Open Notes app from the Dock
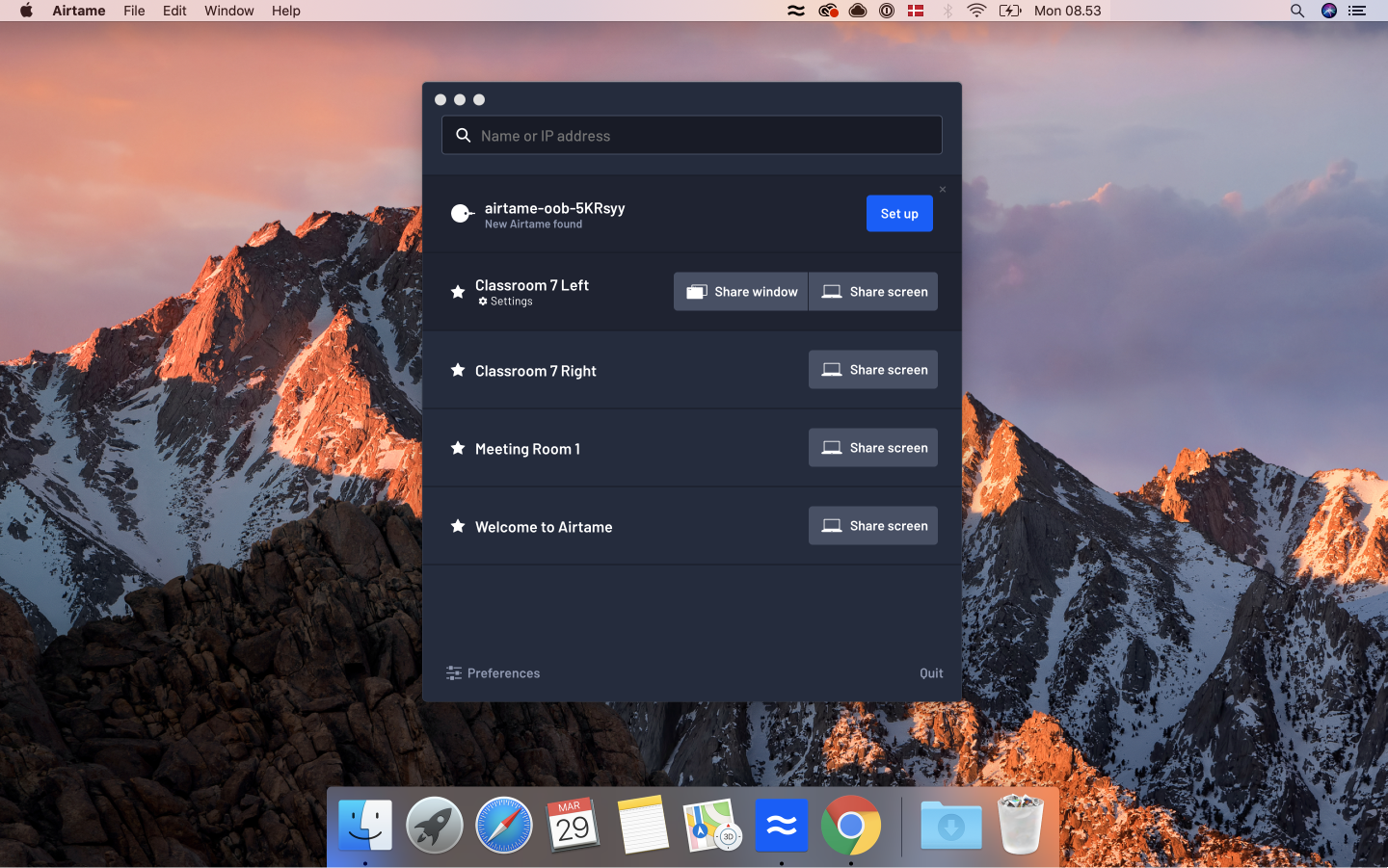 [x=643, y=826]
